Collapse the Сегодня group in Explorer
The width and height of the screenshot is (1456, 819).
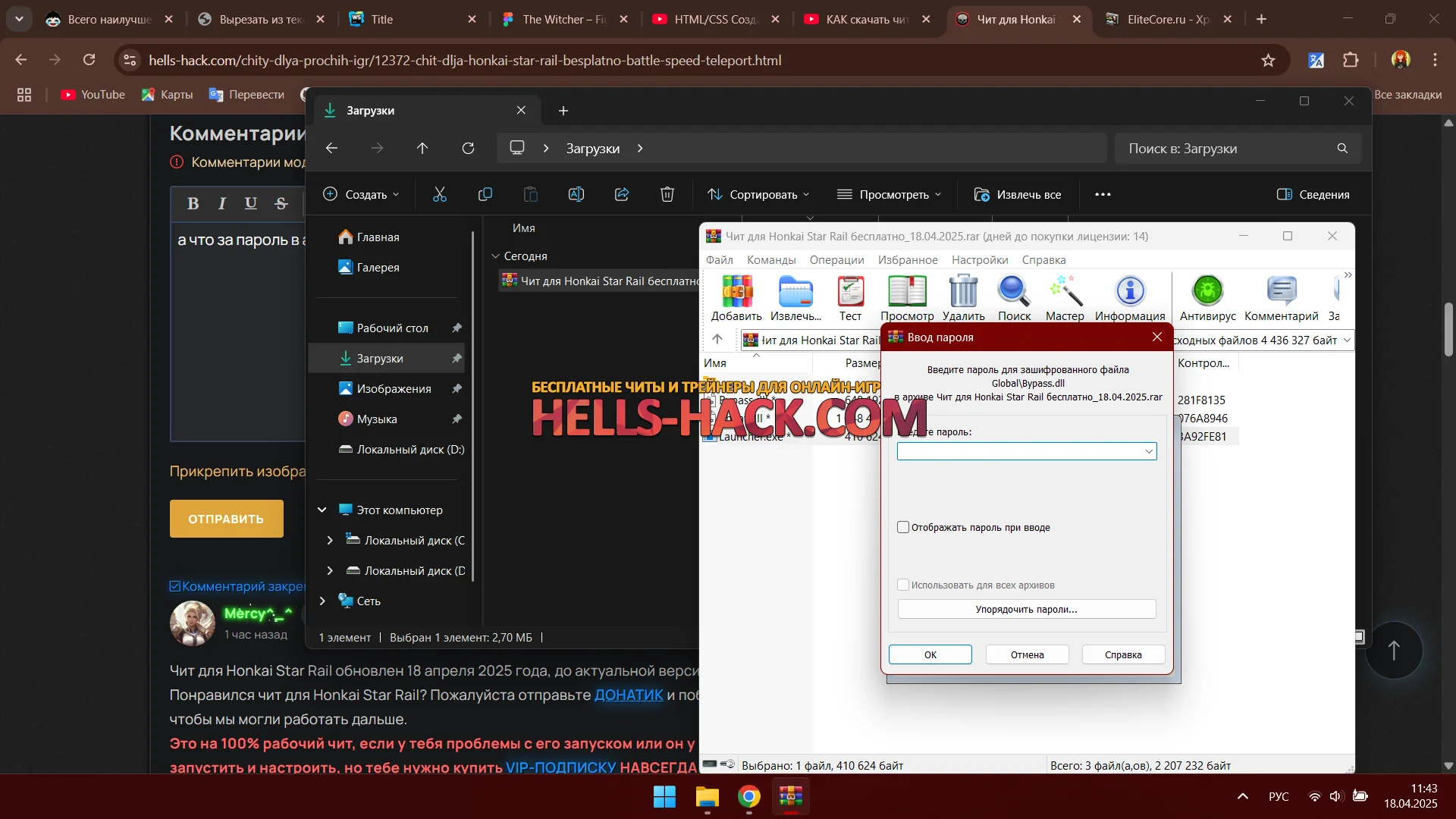pyautogui.click(x=495, y=256)
